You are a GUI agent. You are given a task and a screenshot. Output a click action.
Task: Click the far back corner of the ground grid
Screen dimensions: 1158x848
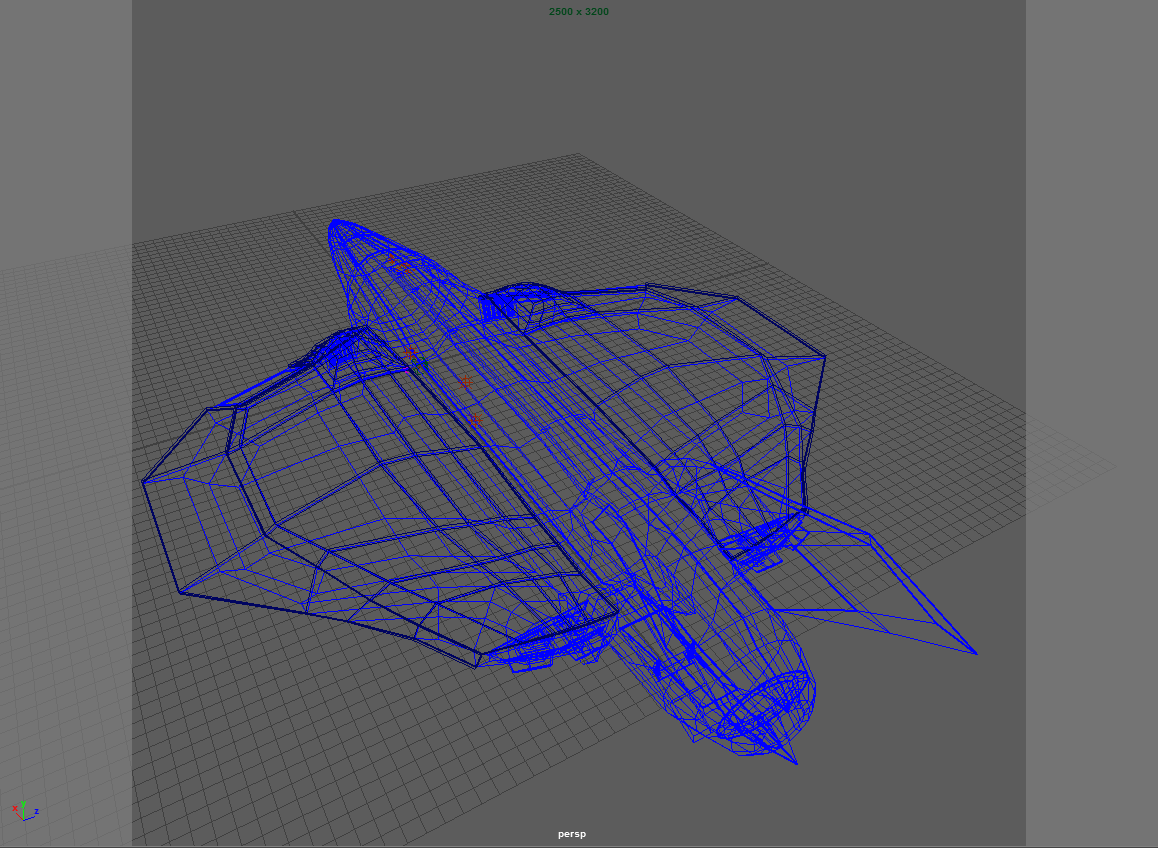click(x=577, y=154)
